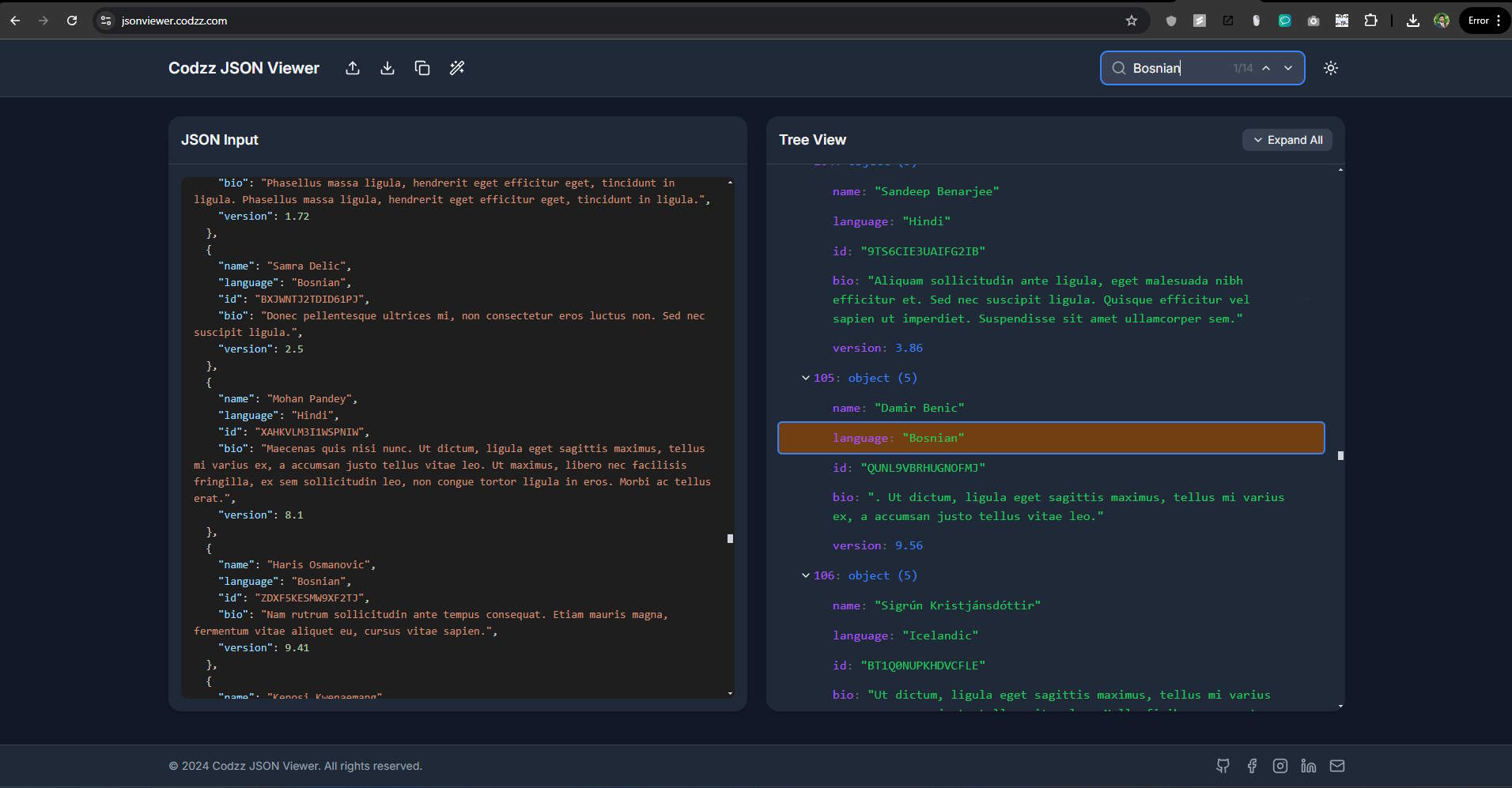The width and height of the screenshot is (1512, 788).
Task: Click the shield extension icon
Action: 1171,21
